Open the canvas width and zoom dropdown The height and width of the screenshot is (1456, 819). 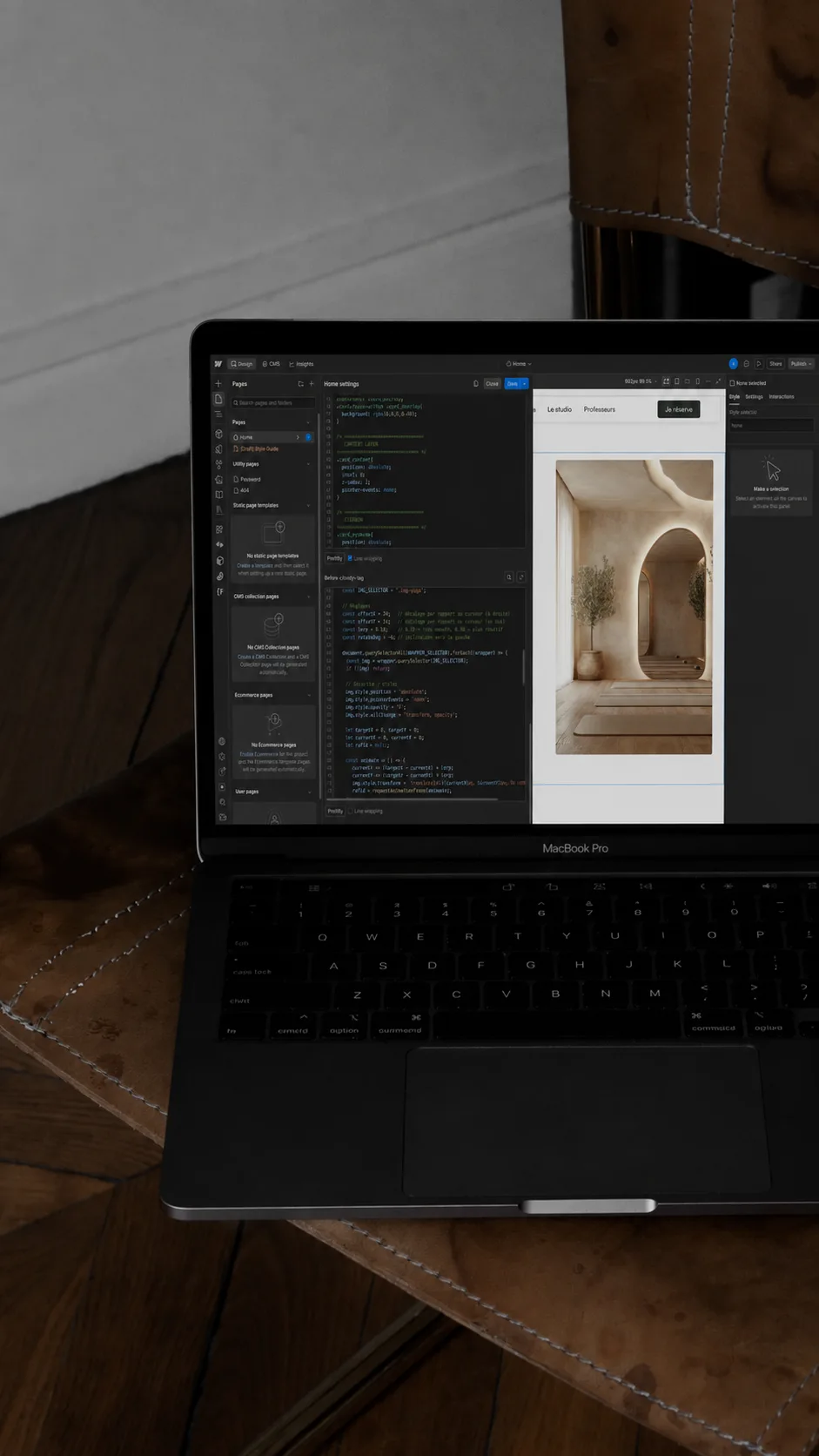click(x=641, y=381)
